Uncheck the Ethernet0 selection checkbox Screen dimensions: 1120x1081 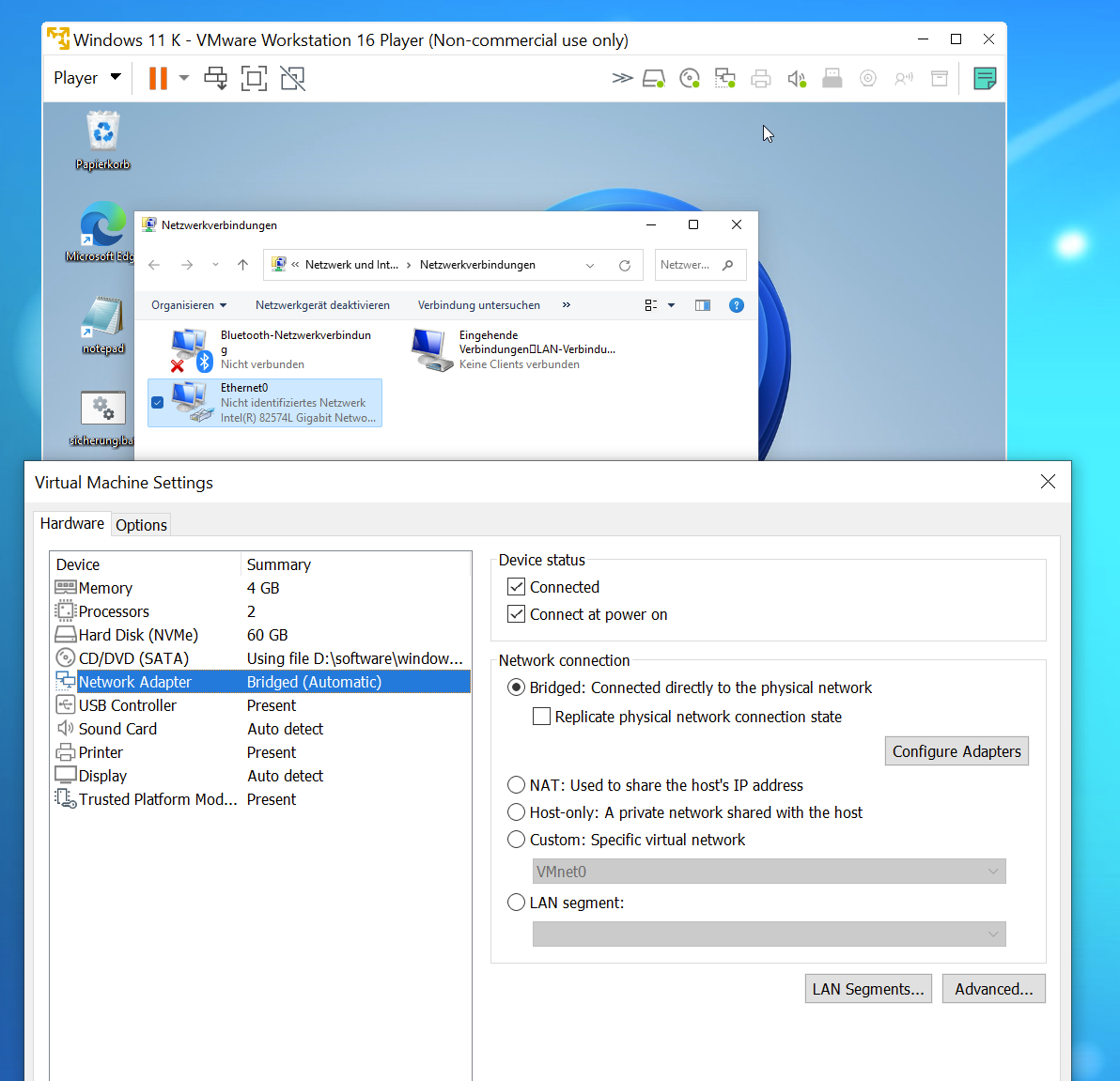click(x=158, y=403)
